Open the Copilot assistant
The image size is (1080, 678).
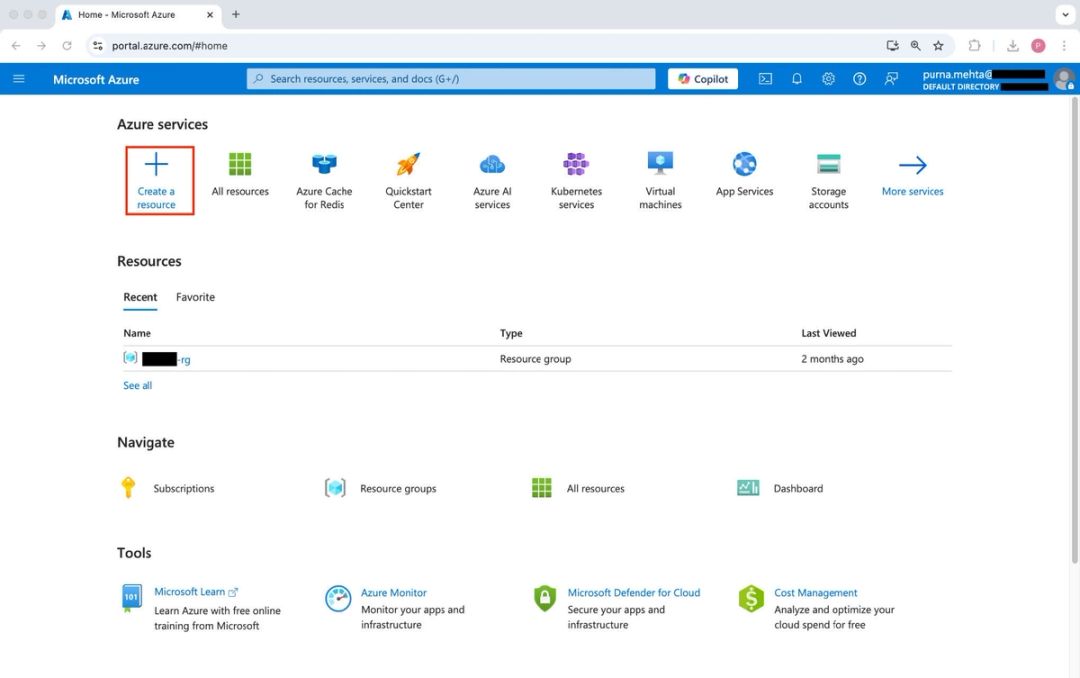702,78
